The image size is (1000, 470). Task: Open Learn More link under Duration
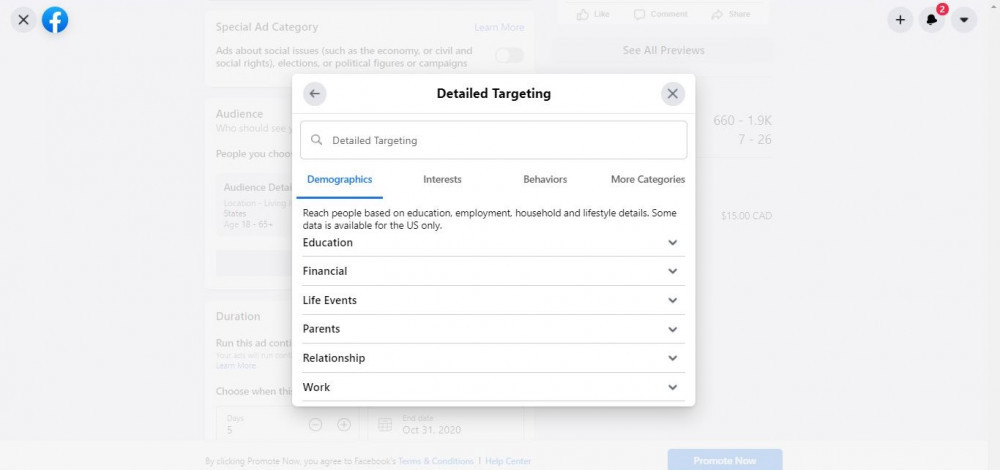(x=235, y=366)
